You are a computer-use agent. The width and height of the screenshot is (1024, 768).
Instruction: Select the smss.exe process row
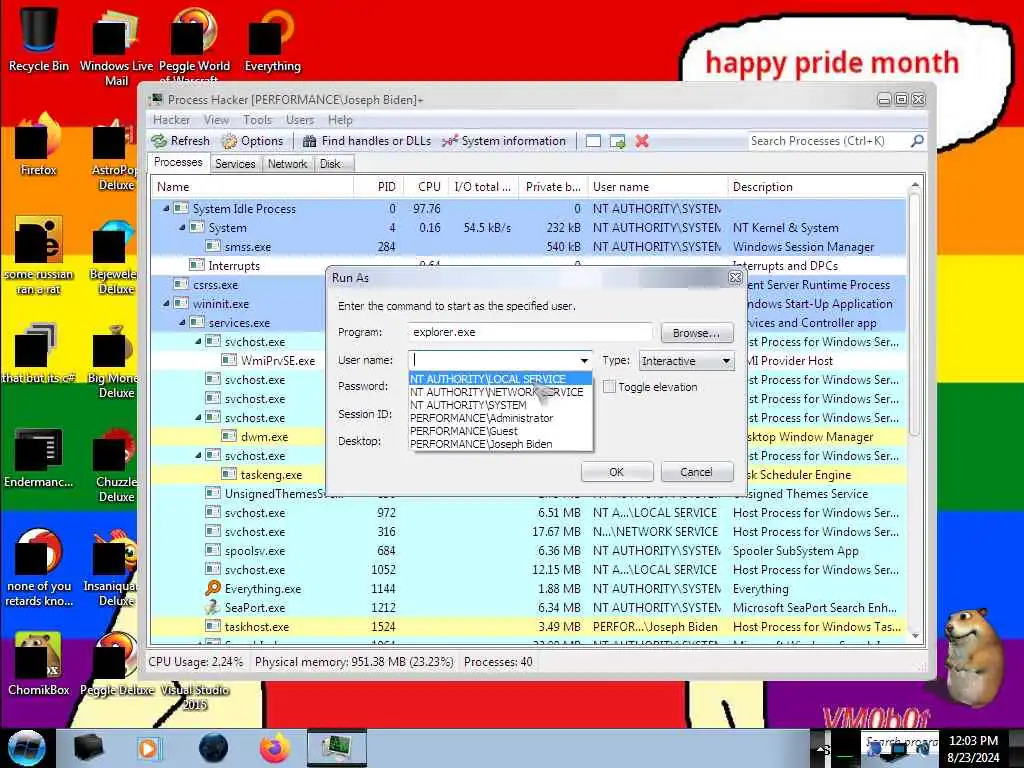coord(528,246)
